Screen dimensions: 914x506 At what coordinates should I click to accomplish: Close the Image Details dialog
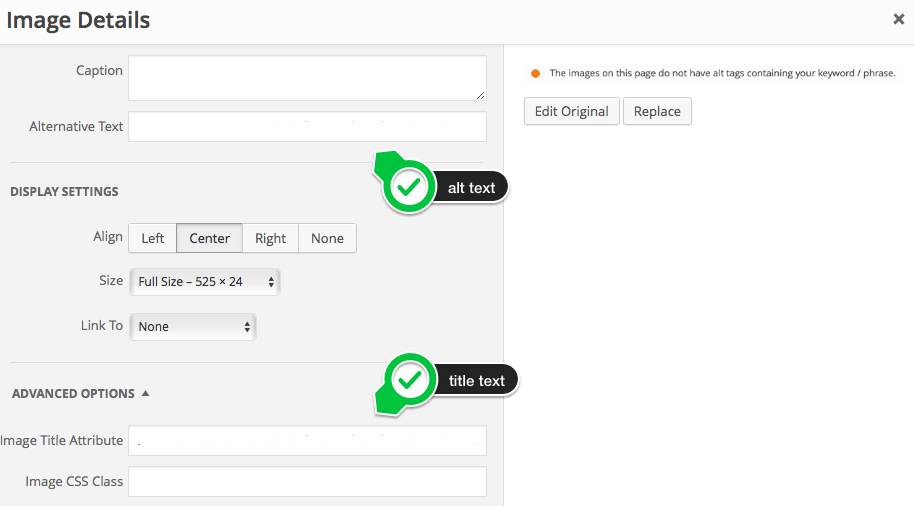click(x=898, y=18)
